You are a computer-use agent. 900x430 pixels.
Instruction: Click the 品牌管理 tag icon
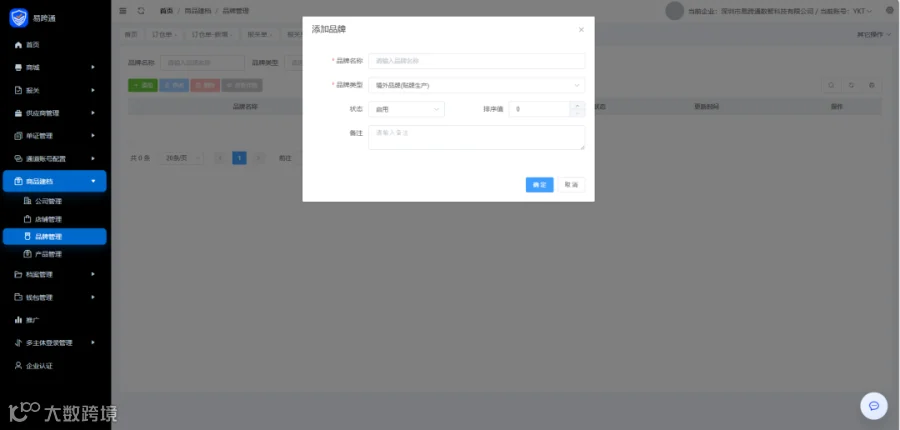(27, 236)
